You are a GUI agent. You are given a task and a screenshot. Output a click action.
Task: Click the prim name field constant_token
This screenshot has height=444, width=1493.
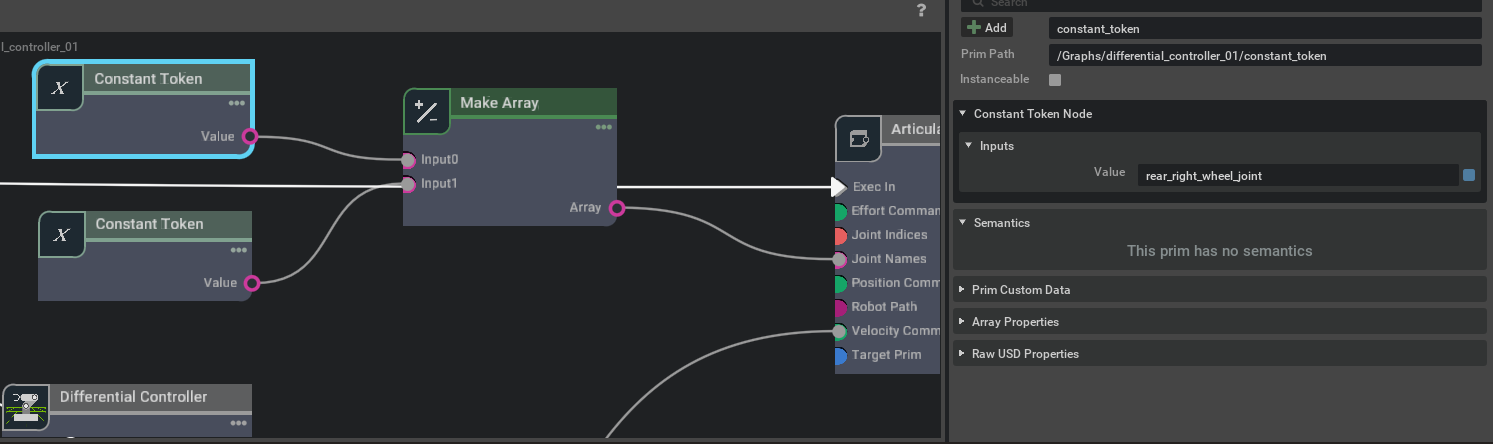[x=1265, y=29]
